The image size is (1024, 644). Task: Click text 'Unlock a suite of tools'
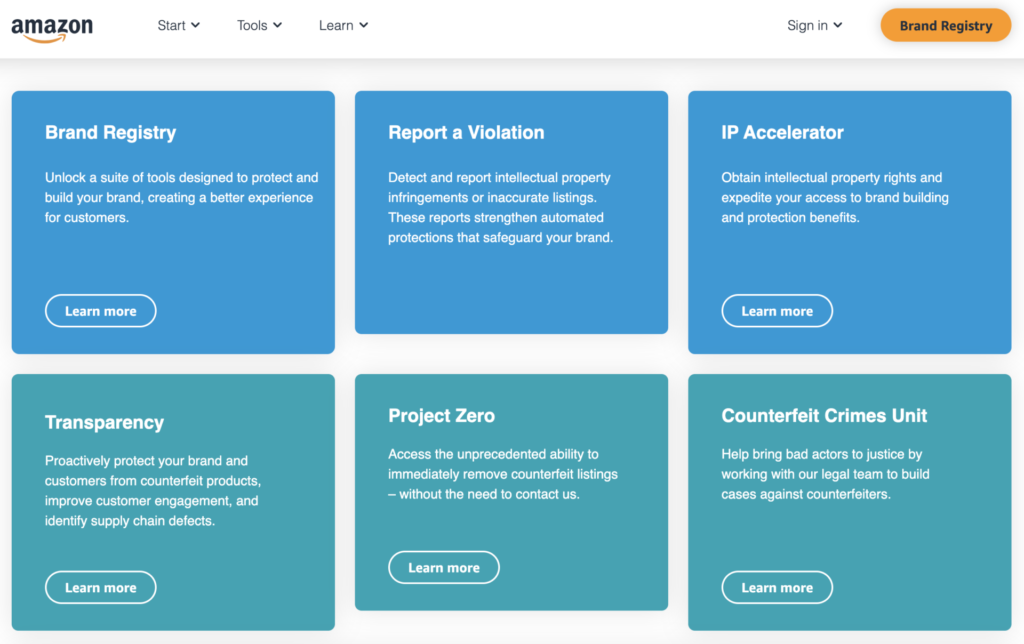pos(111,178)
